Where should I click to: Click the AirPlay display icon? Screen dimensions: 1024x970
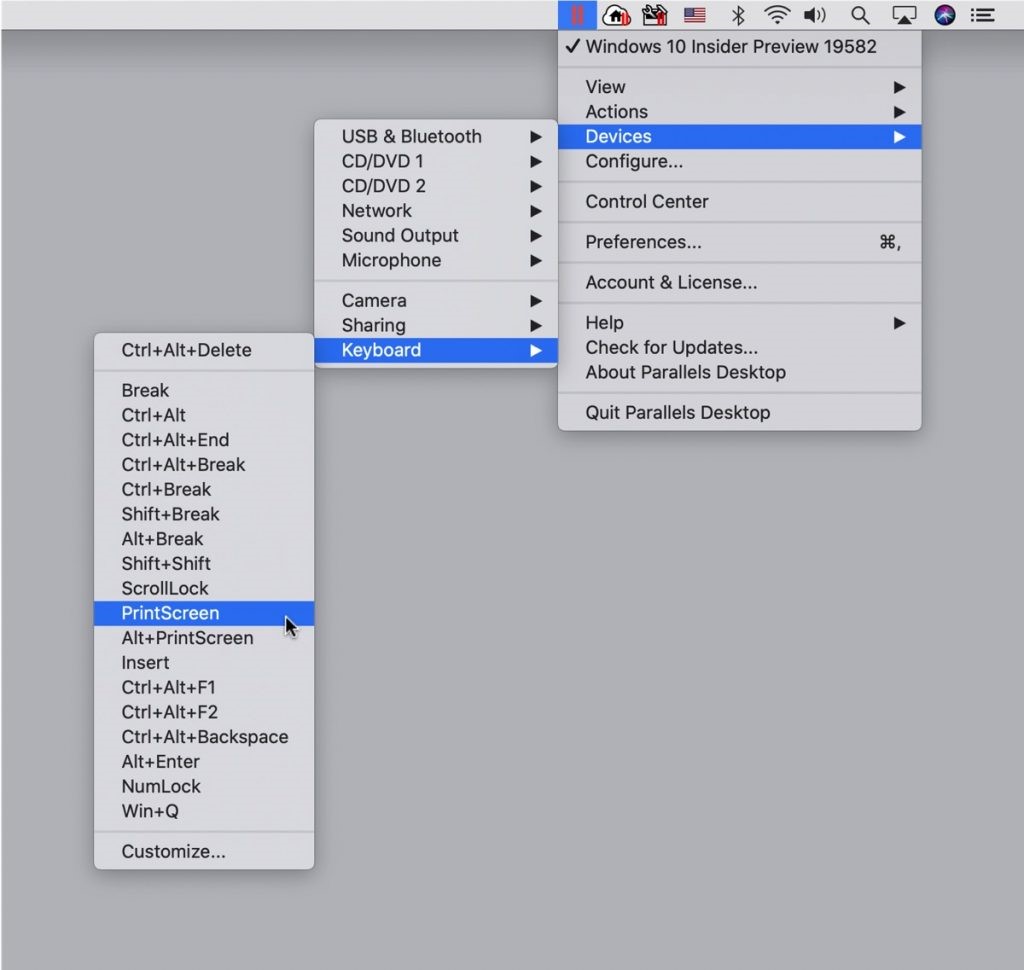click(904, 15)
